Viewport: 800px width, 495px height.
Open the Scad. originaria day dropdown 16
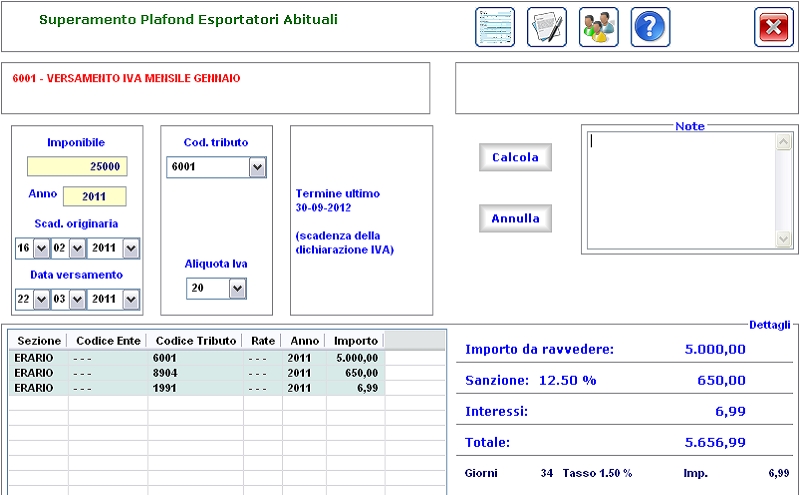point(41,249)
